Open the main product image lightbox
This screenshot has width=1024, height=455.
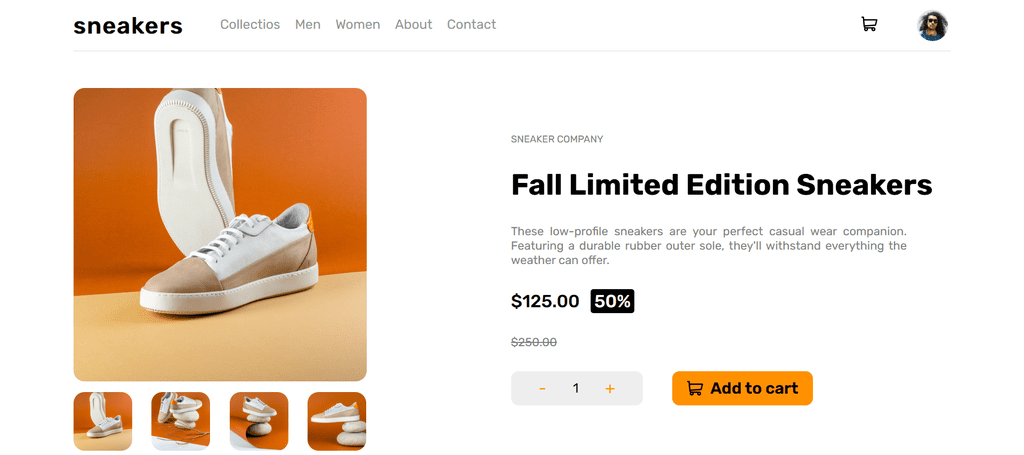[x=220, y=234]
